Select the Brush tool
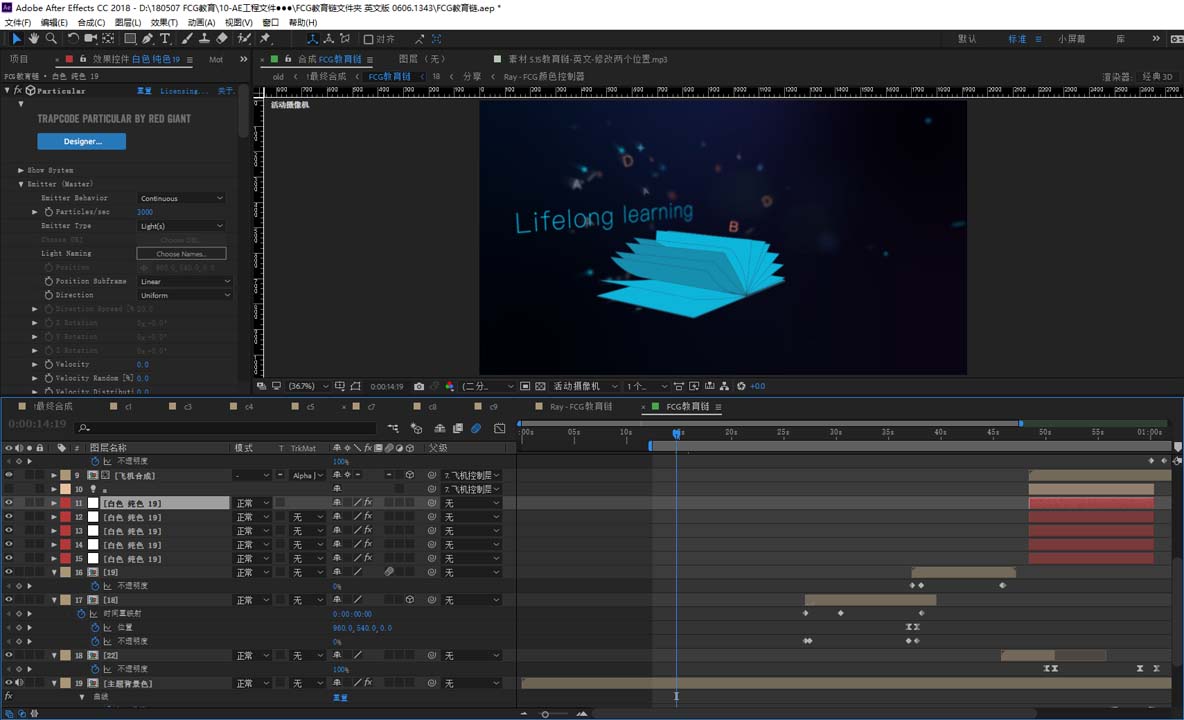Screen dimensions: 1184x720 (x=187, y=39)
